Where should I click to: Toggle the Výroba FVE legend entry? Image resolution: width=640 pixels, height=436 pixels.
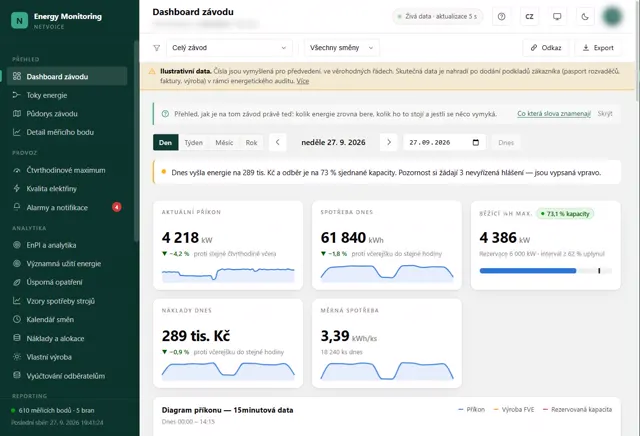[x=514, y=409]
